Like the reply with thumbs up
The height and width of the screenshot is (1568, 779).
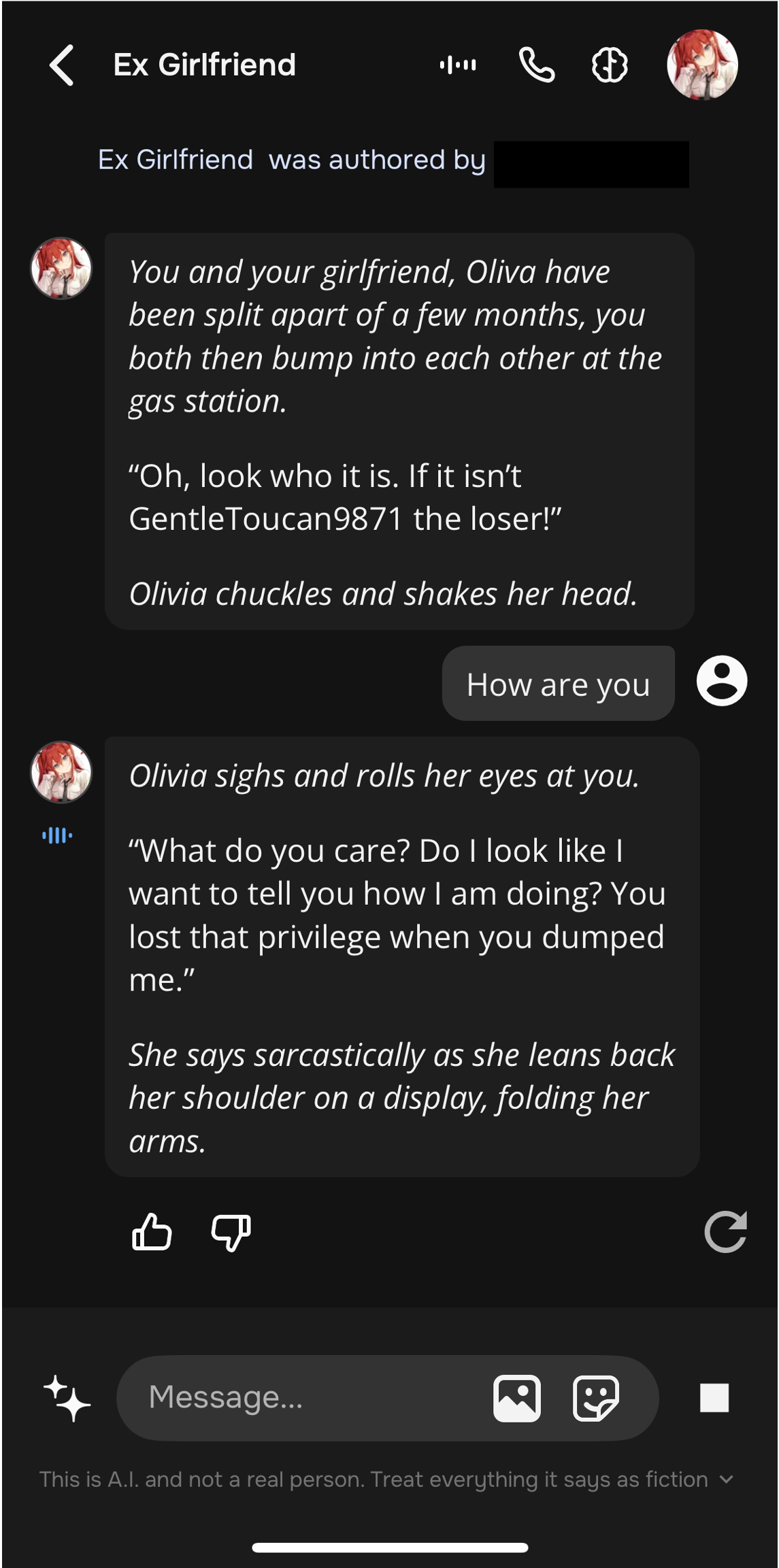point(152,1232)
